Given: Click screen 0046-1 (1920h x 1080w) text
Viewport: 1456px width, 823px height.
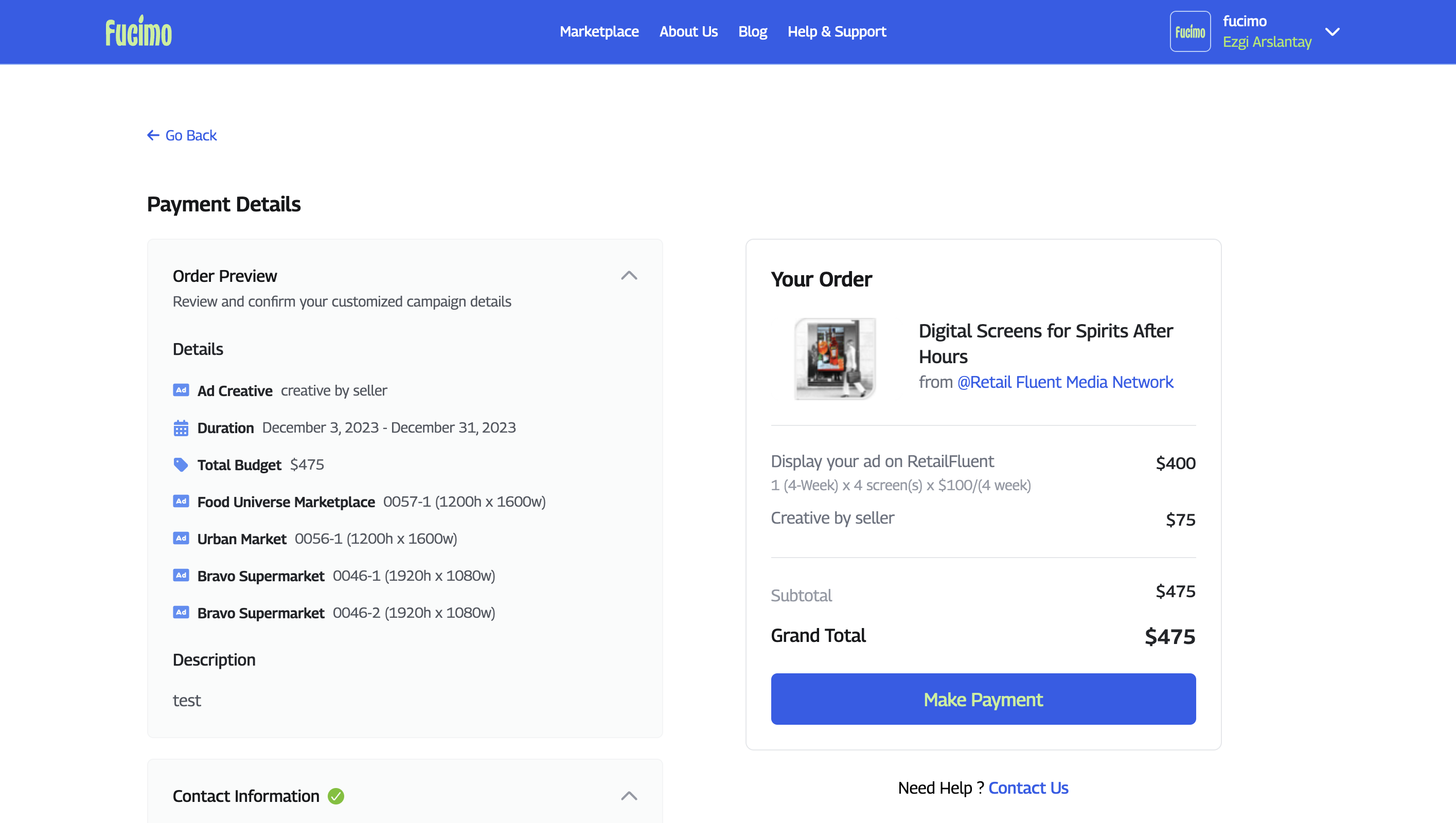Looking at the screenshot, I should pos(414,576).
